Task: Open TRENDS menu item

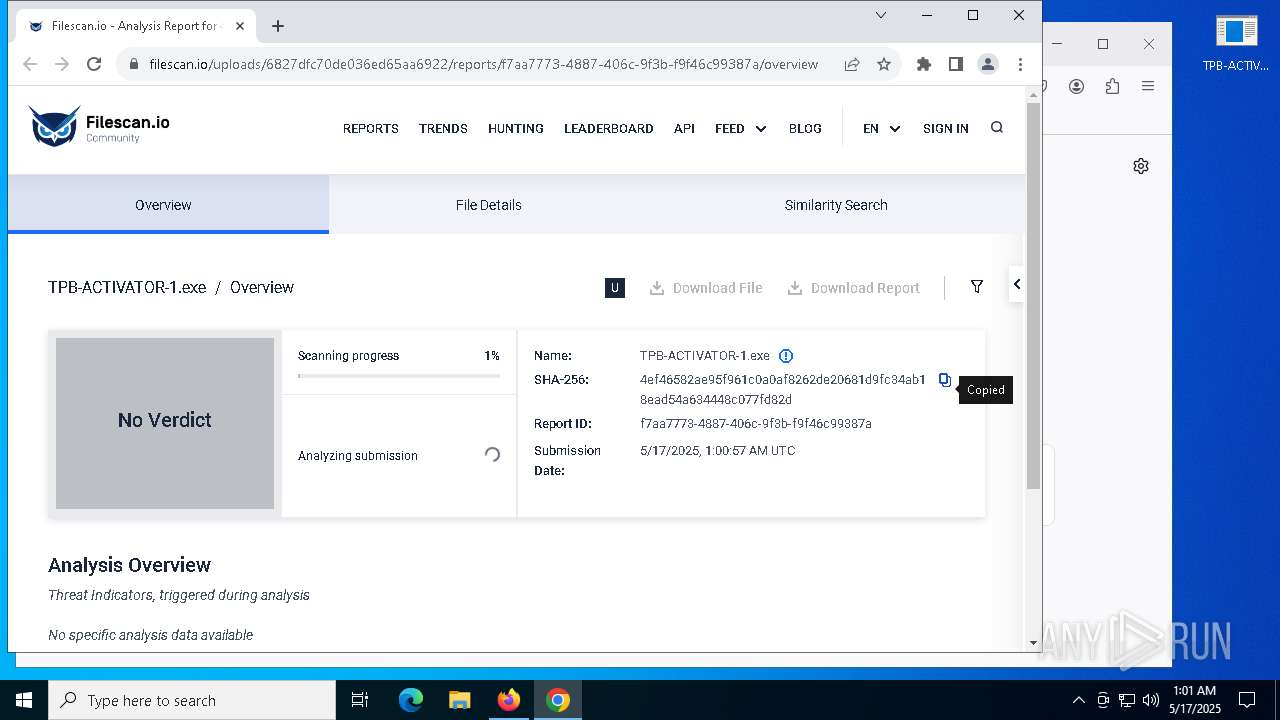Action: pyautogui.click(x=443, y=128)
